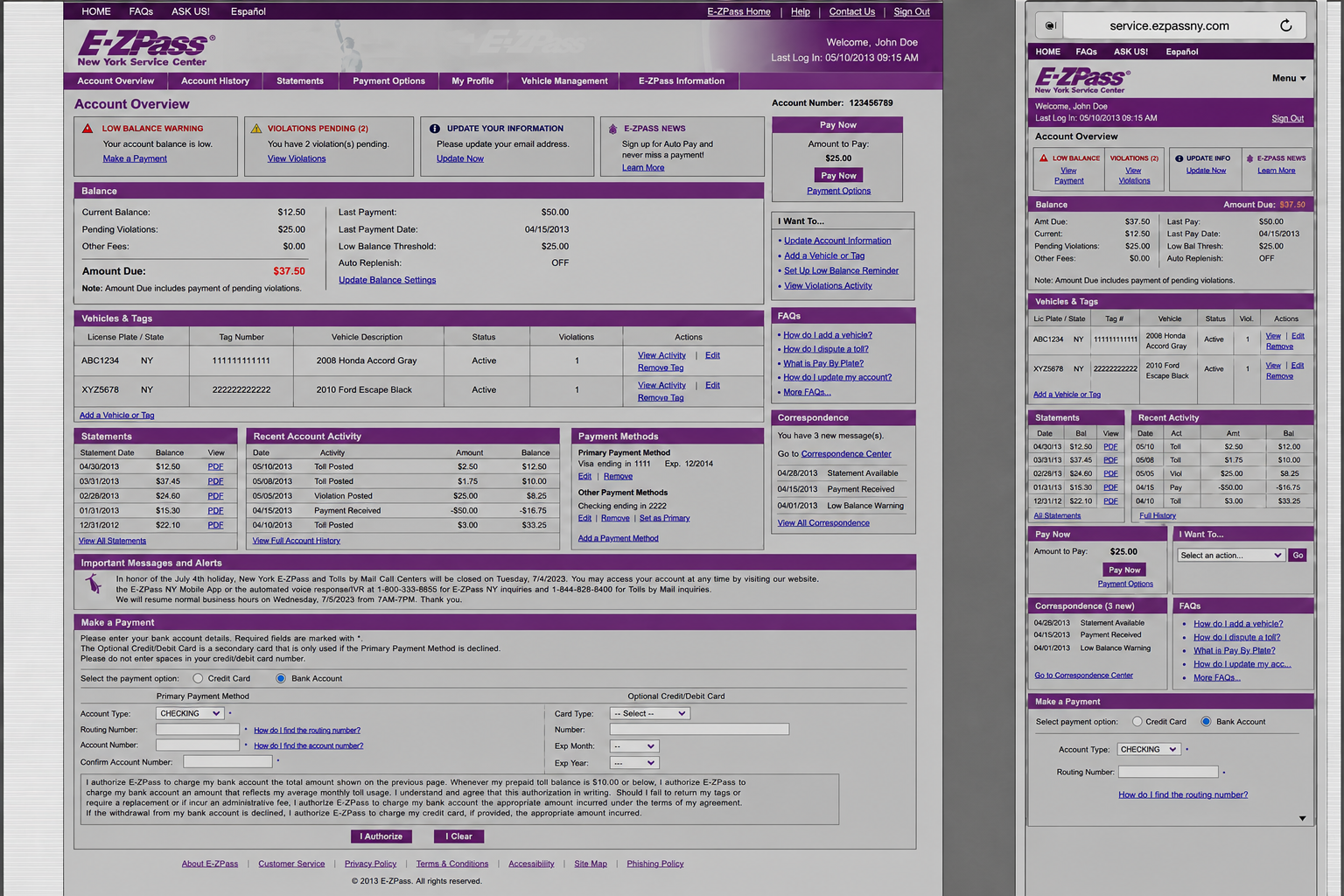Click the service.ezpassny.com address bar
This screenshot has width=1344, height=896.
pos(1170,25)
